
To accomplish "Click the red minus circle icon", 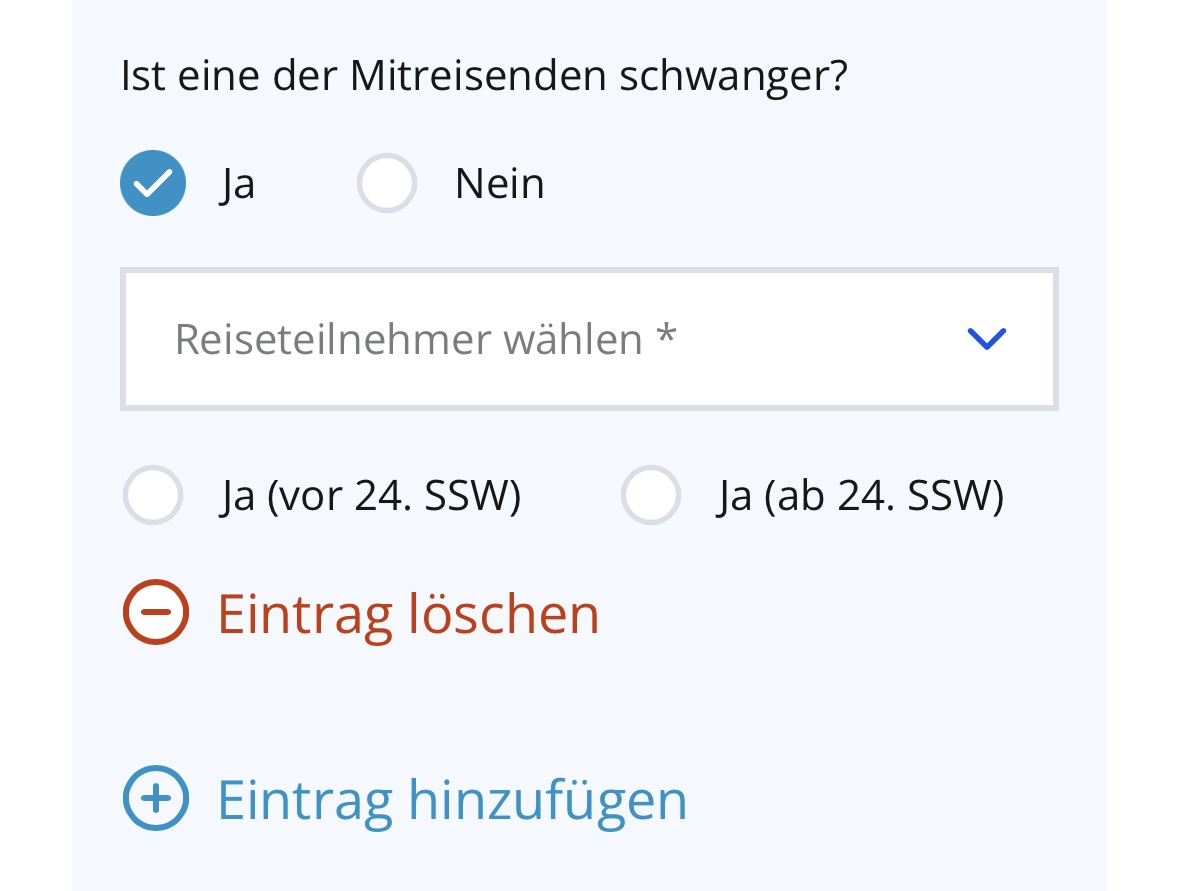I will point(155,612).
